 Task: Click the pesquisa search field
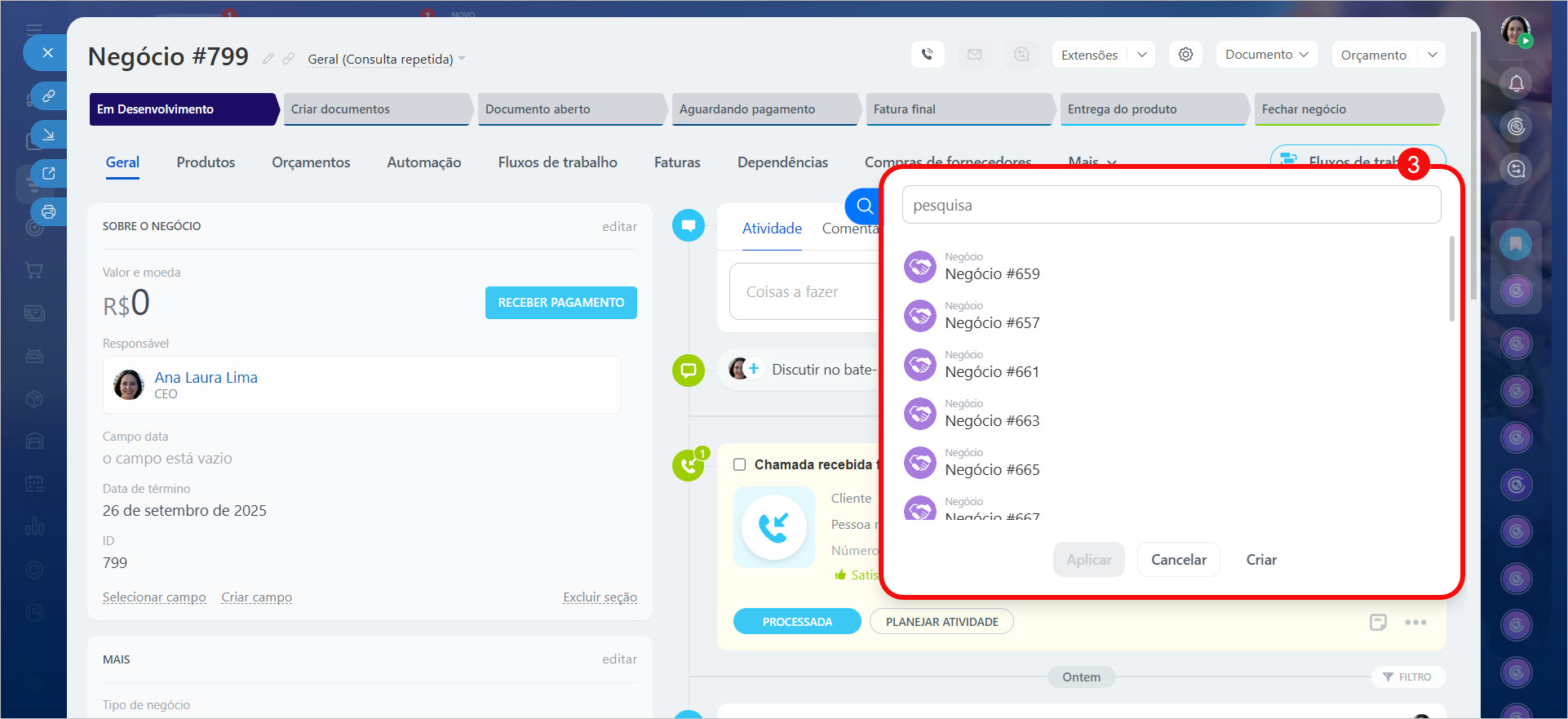pyautogui.click(x=1171, y=205)
